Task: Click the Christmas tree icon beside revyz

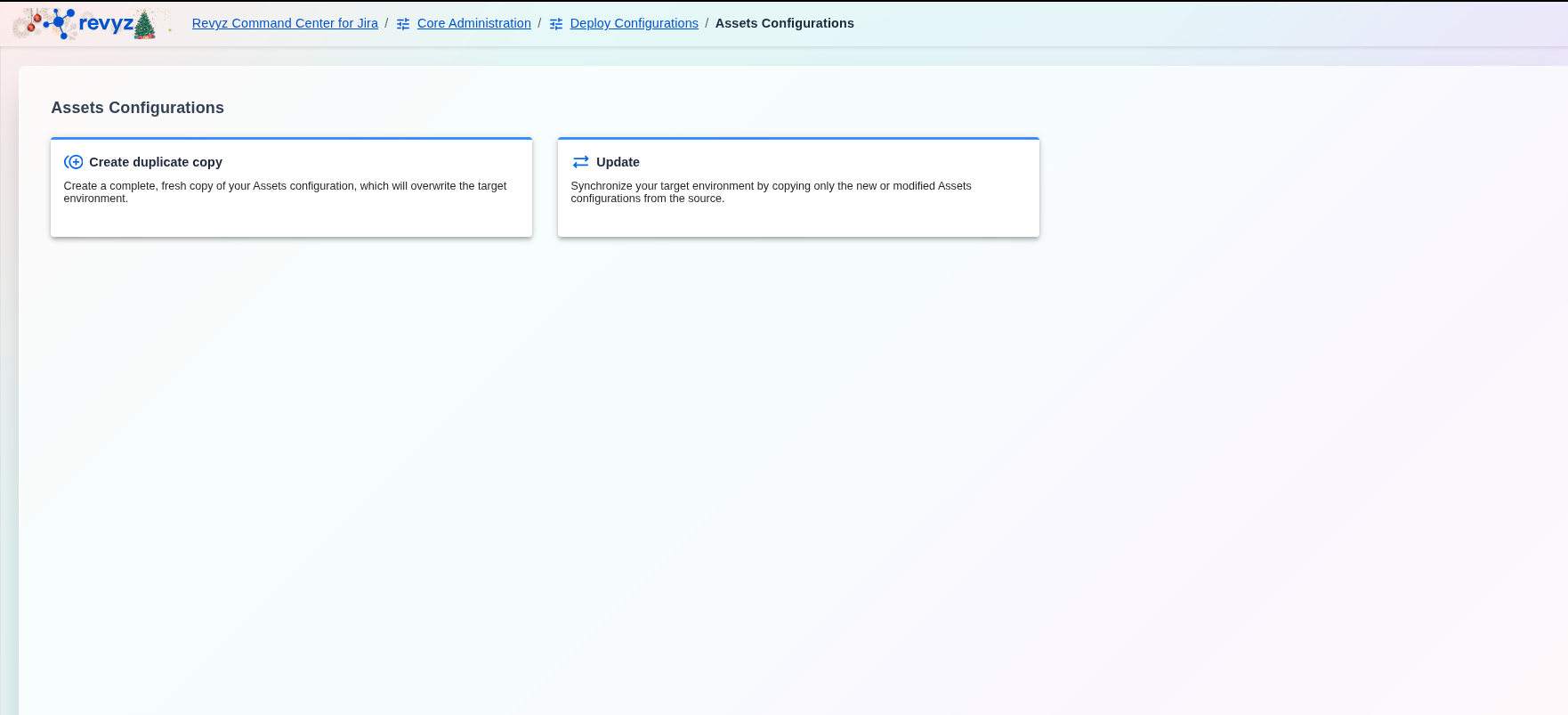Action: pos(144,25)
